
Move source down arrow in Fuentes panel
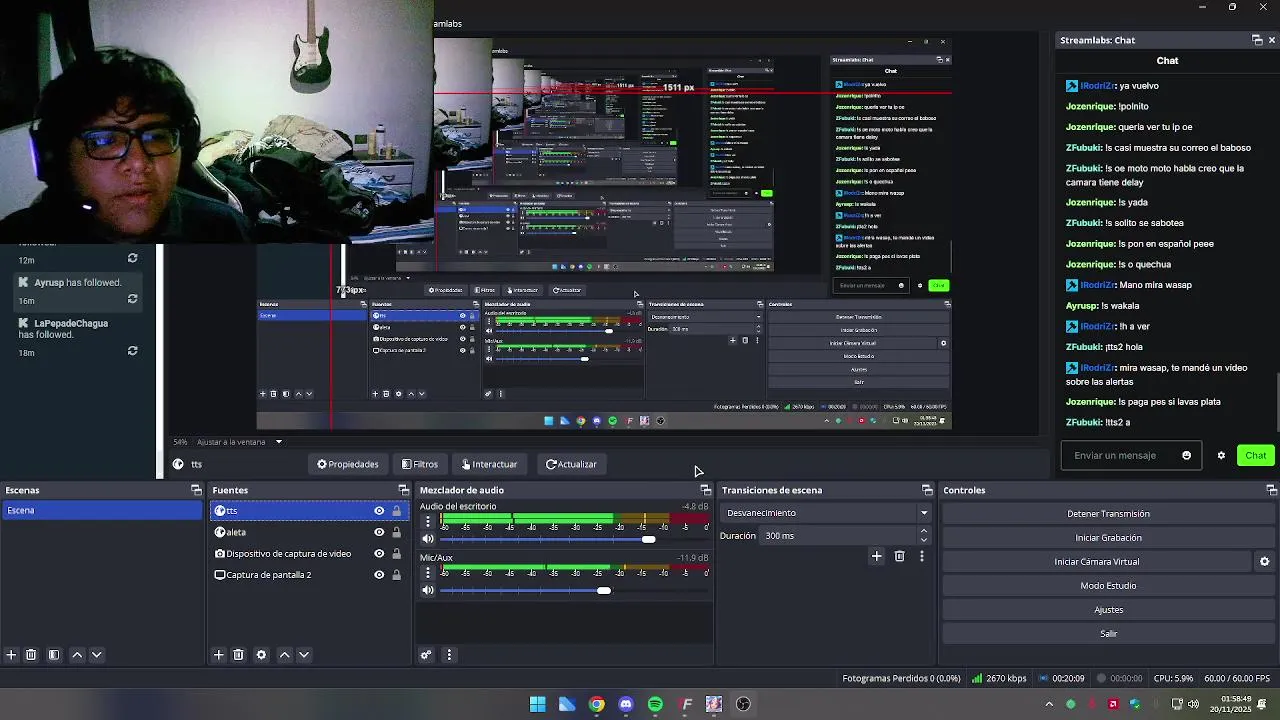pyautogui.click(x=303, y=655)
